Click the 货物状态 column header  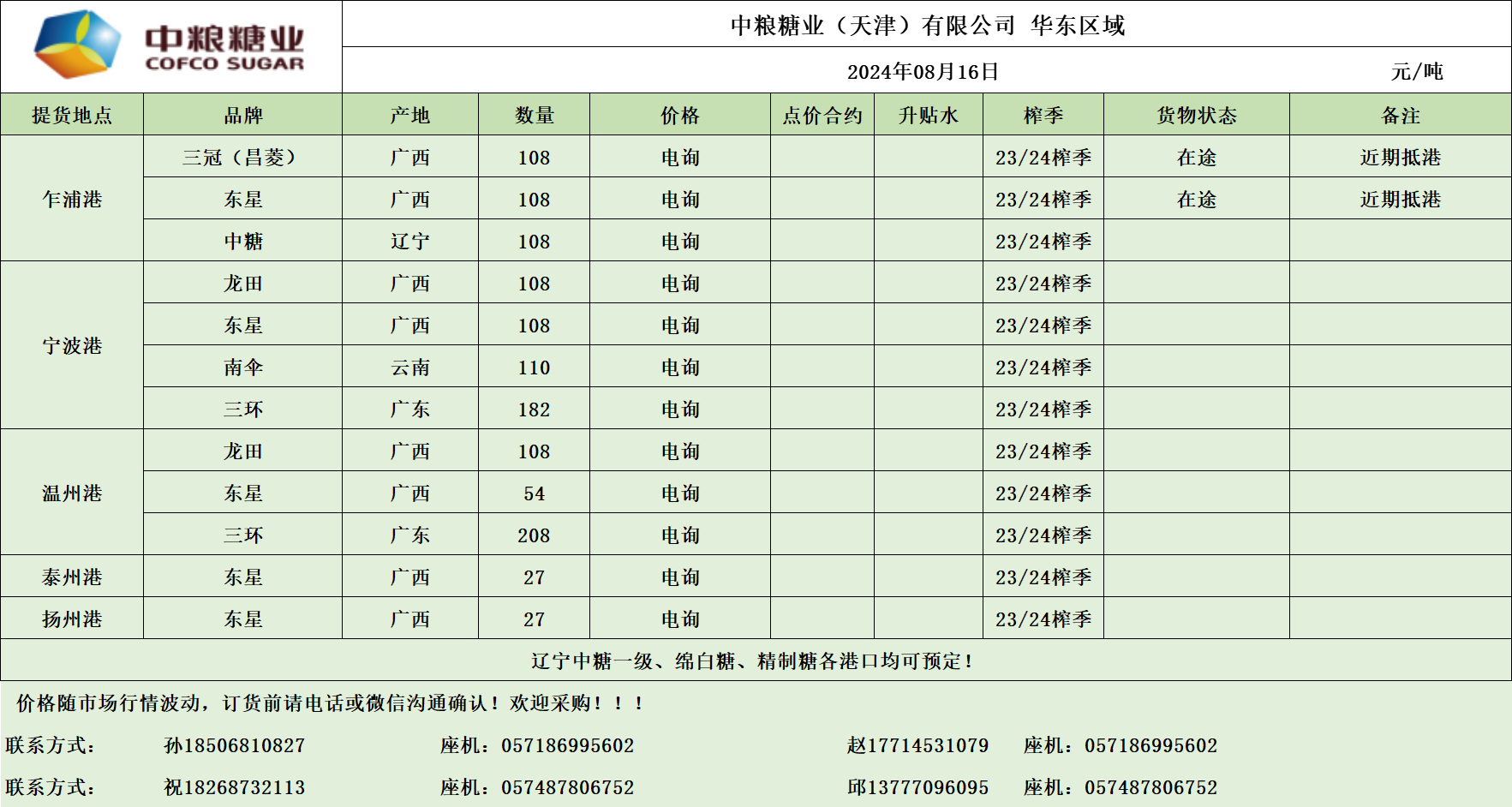[x=1196, y=116]
